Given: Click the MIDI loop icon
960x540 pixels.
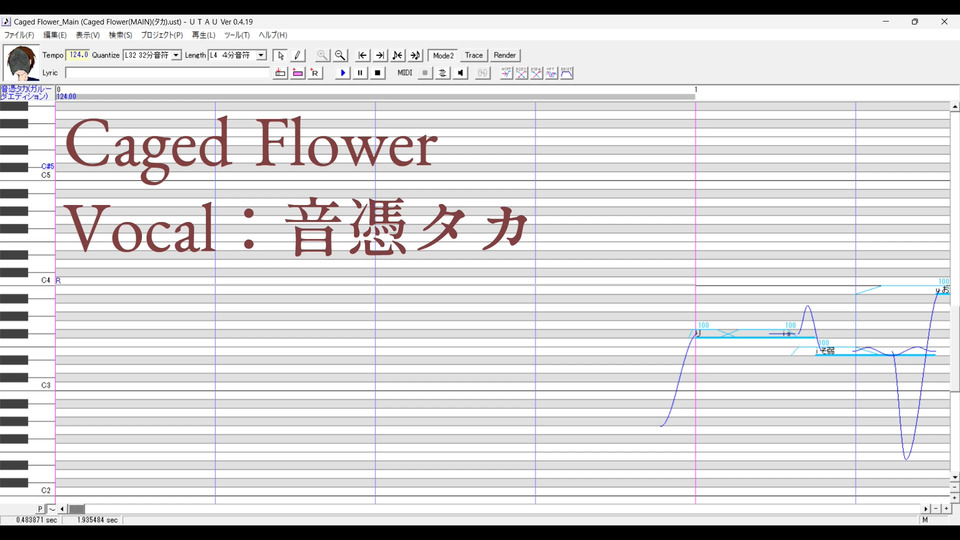Looking at the screenshot, I should (x=443, y=73).
